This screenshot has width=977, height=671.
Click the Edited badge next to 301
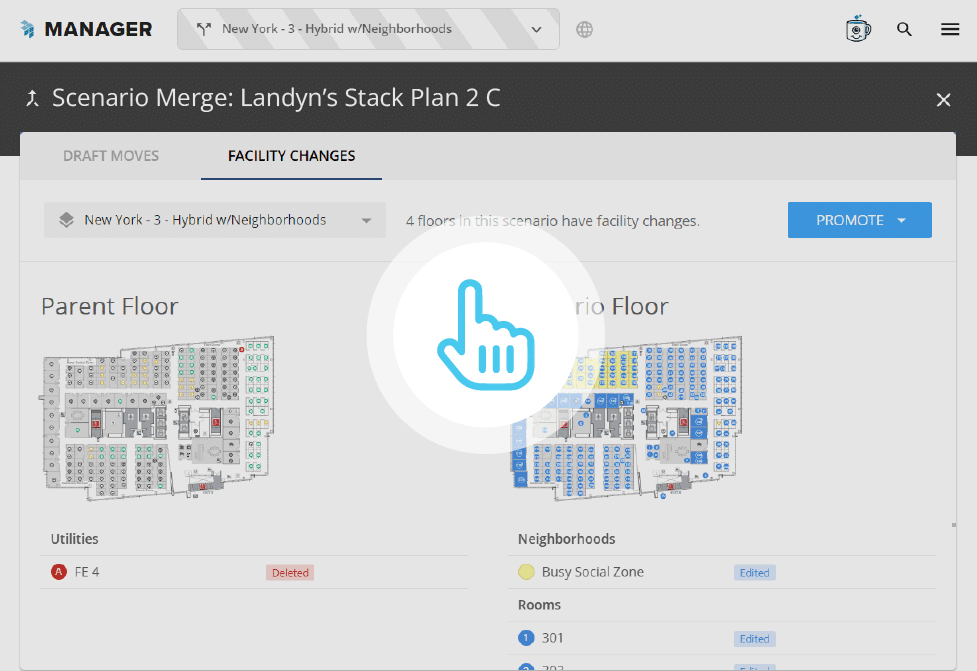click(x=754, y=638)
